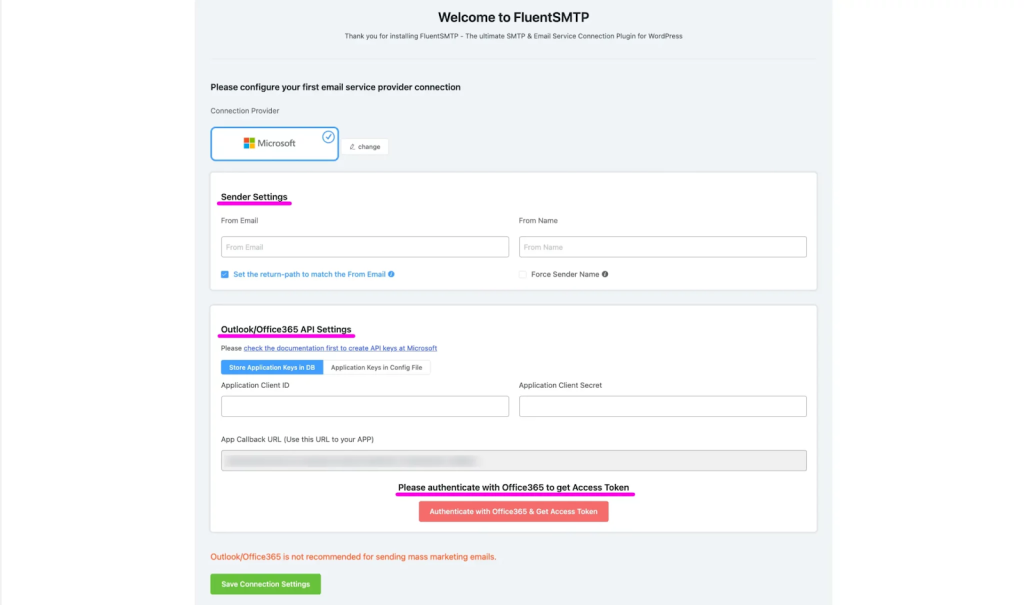Click the pencil icon on change button
This screenshot has height=605, width=1024.
click(x=352, y=147)
